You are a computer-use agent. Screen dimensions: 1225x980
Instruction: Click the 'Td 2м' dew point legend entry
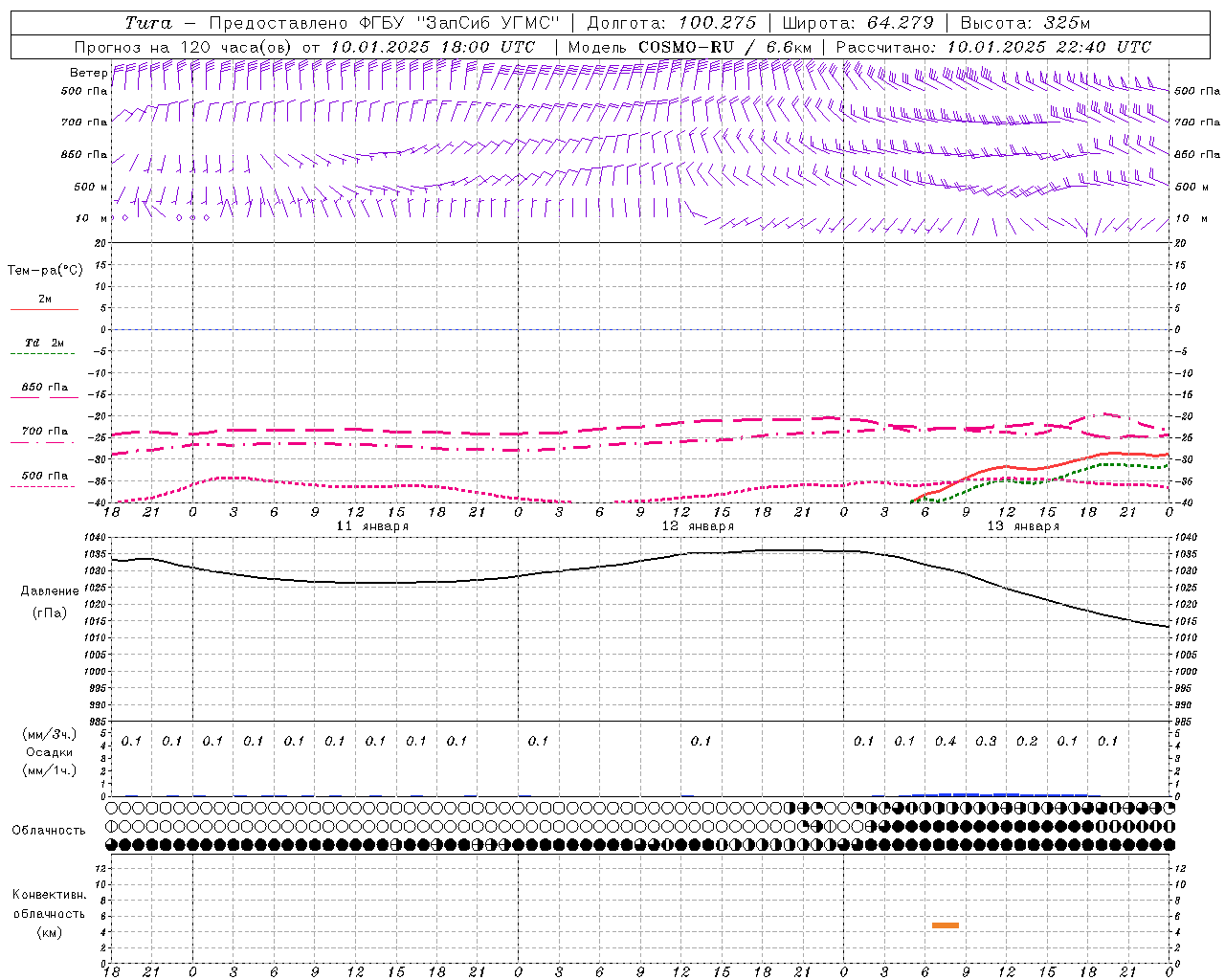click(x=45, y=343)
